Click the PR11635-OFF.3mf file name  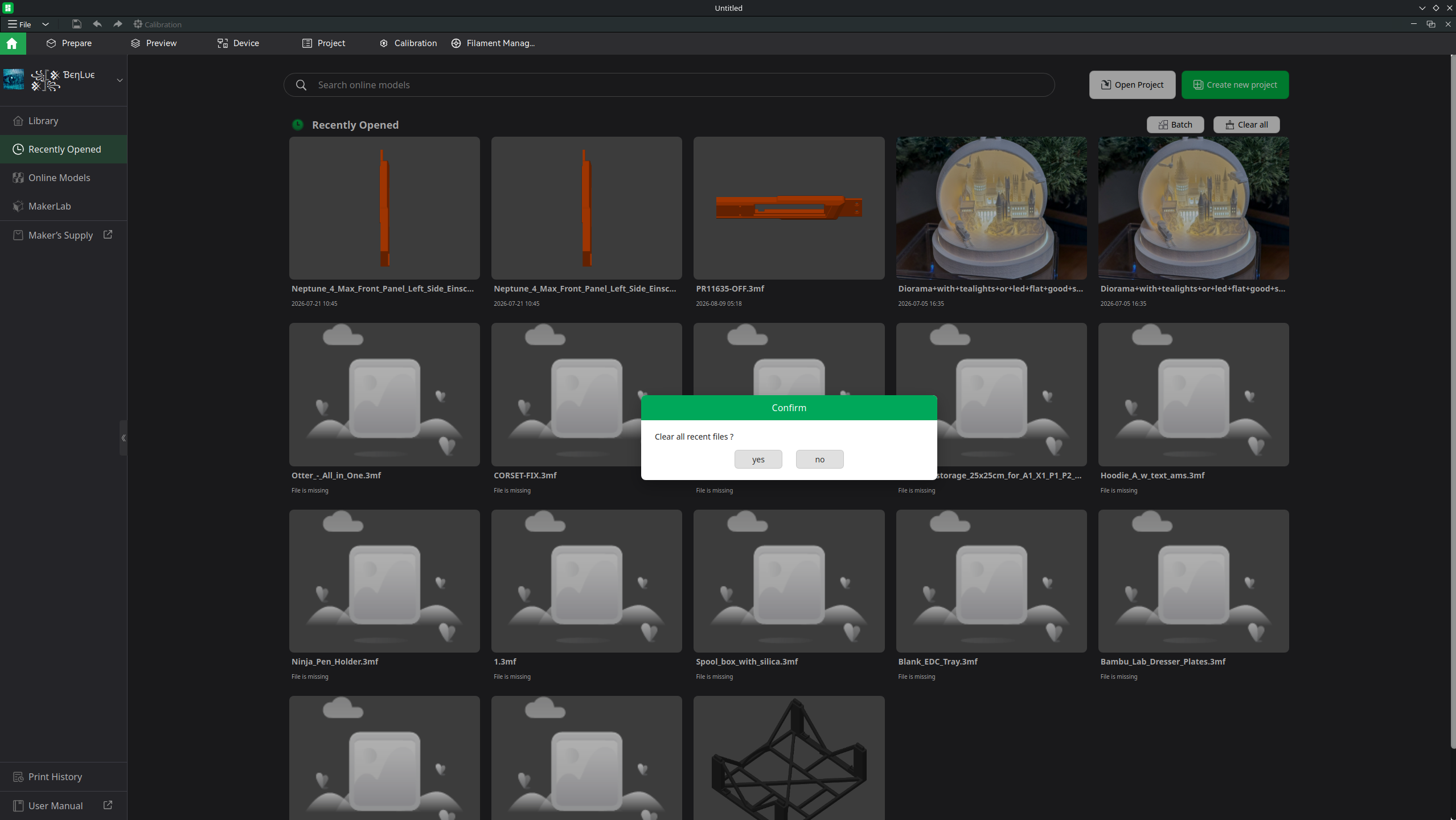(x=730, y=289)
